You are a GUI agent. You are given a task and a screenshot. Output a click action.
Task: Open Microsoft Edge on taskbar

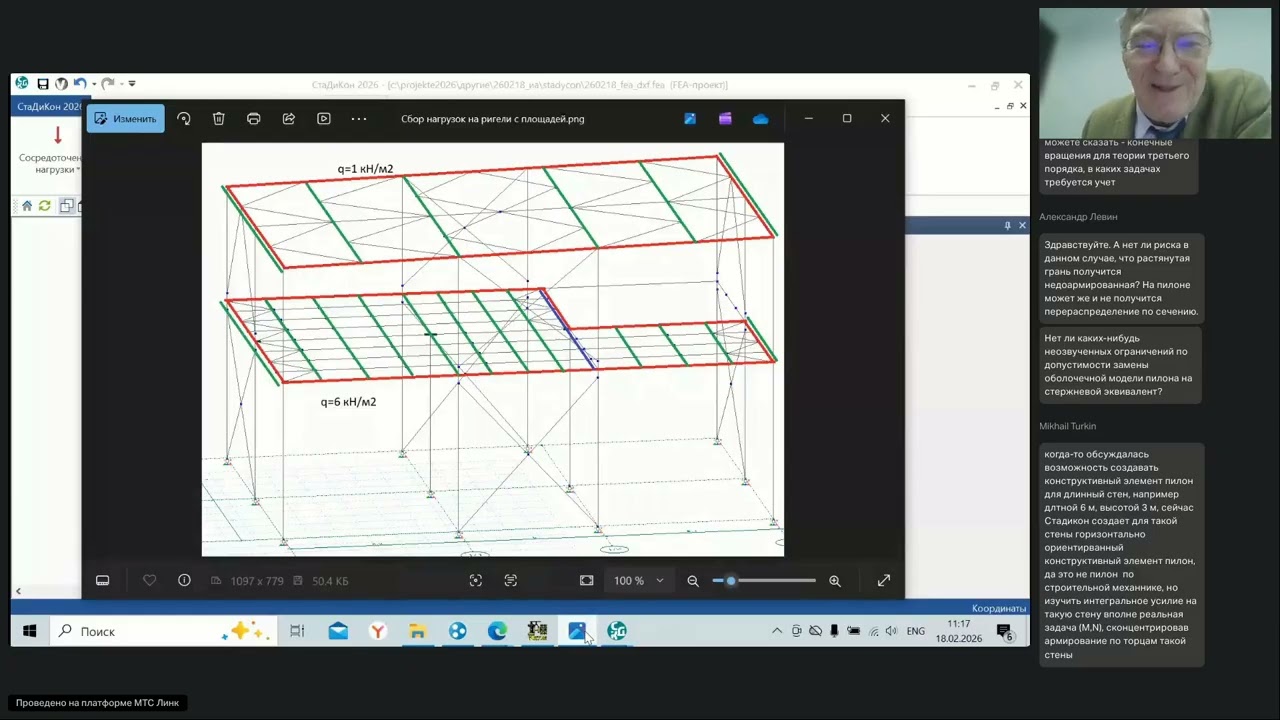(497, 631)
